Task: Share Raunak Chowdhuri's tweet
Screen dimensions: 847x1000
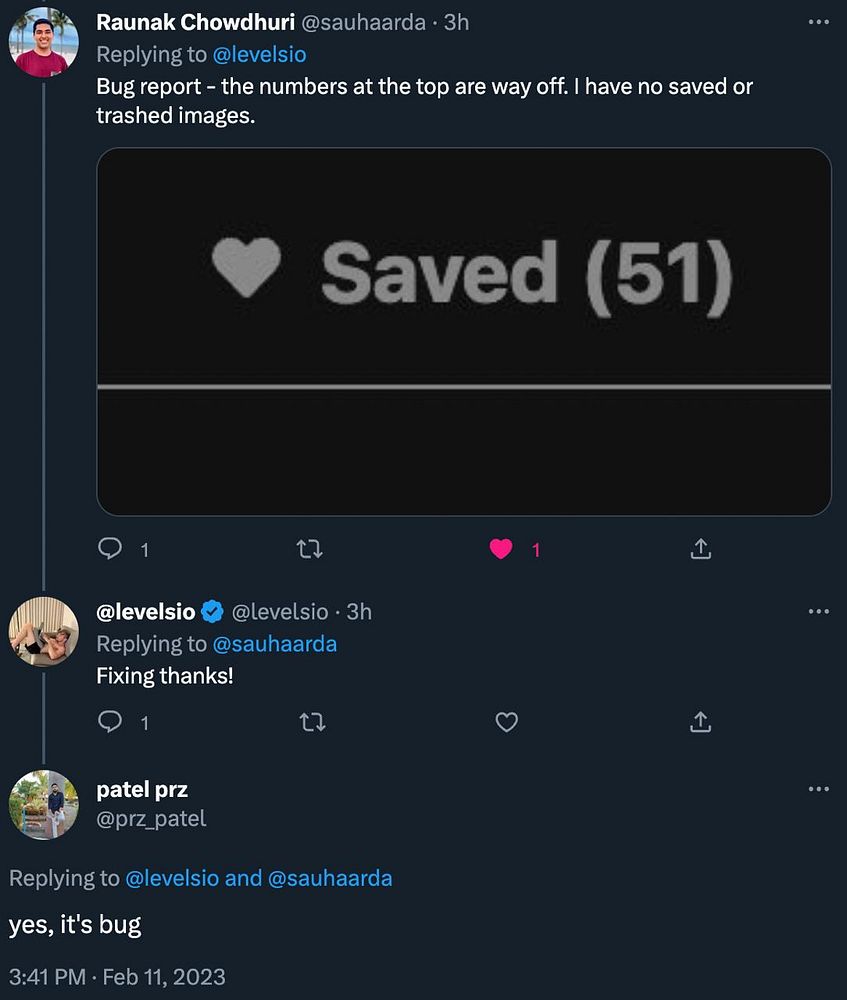Action: (x=701, y=549)
